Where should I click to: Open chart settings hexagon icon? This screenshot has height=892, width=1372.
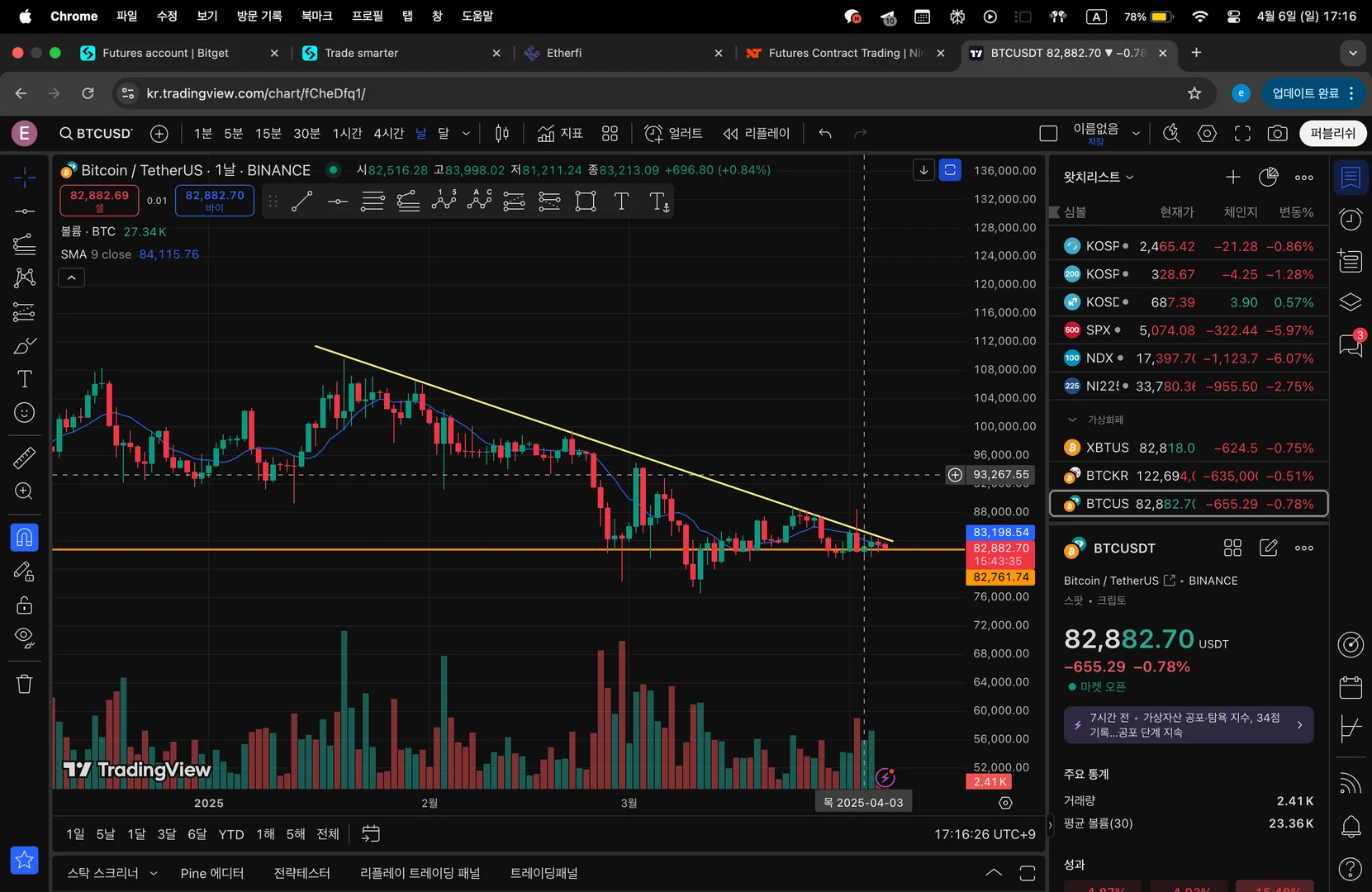tap(1207, 134)
